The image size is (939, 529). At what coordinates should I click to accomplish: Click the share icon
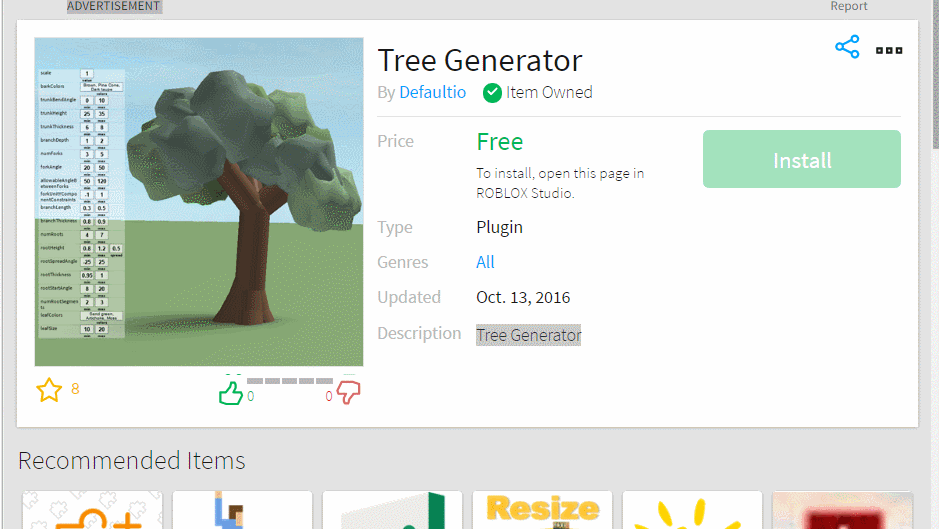click(847, 47)
